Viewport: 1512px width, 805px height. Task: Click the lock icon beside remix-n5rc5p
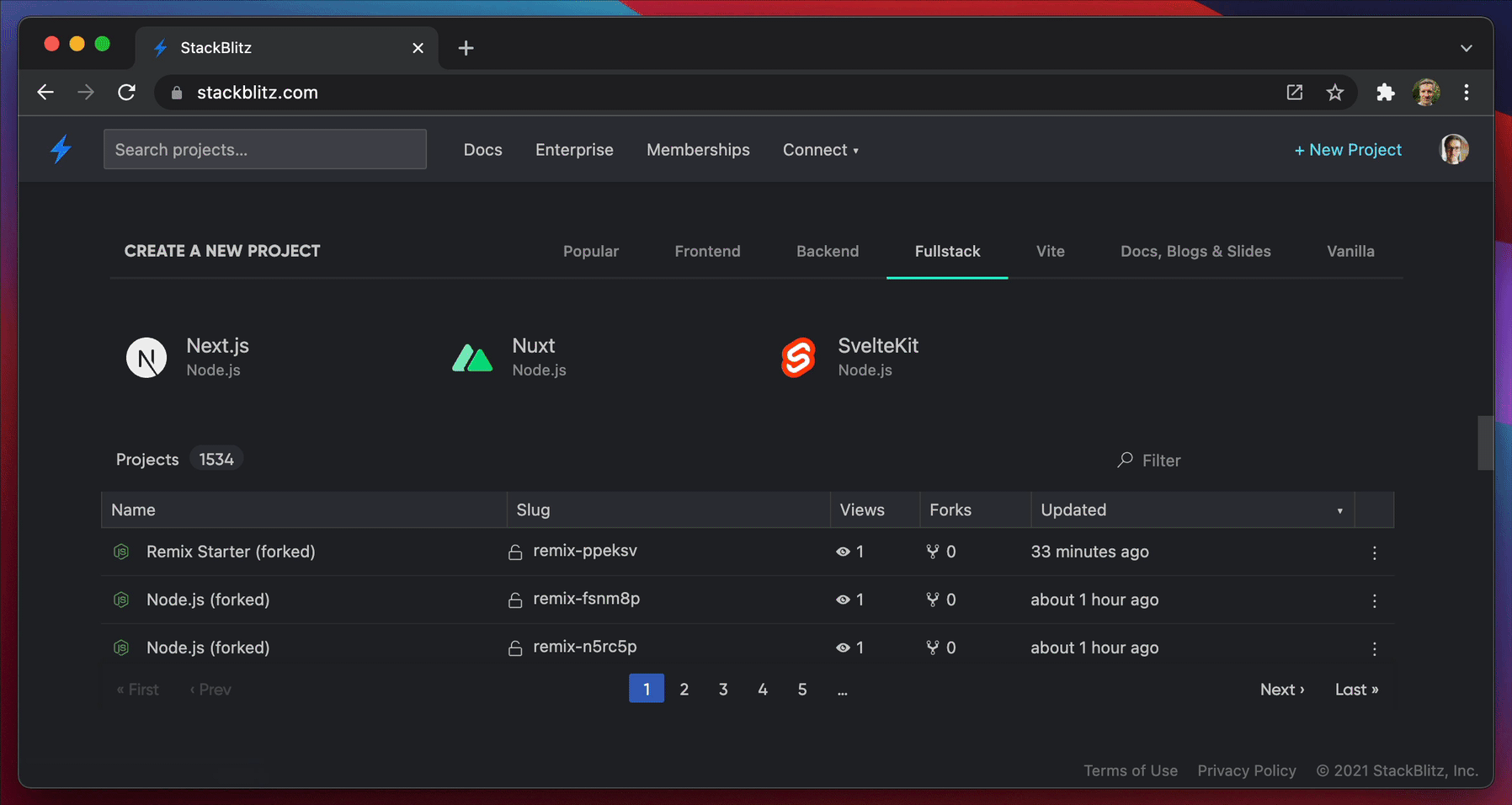(515, 648)
